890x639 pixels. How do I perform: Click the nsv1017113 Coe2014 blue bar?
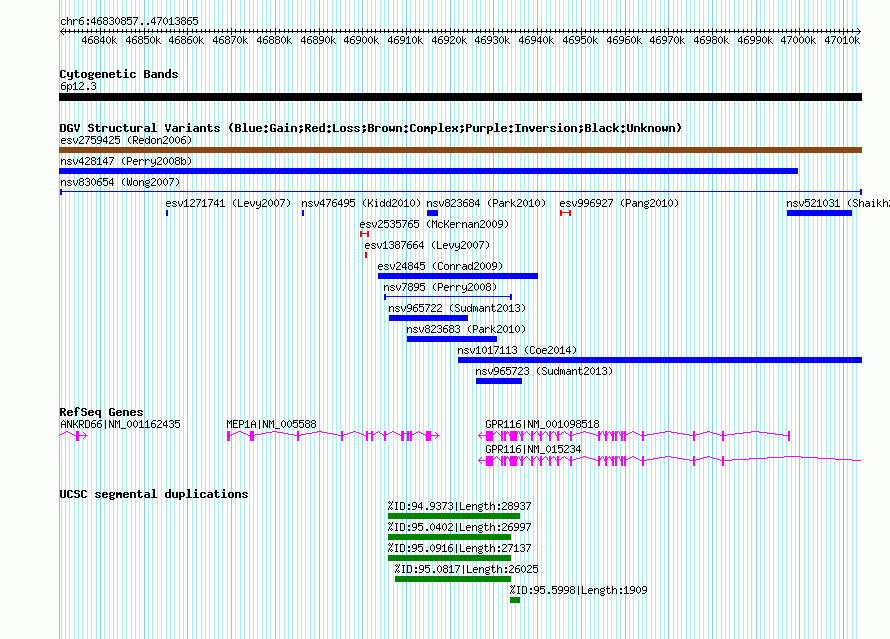[660, 360]
